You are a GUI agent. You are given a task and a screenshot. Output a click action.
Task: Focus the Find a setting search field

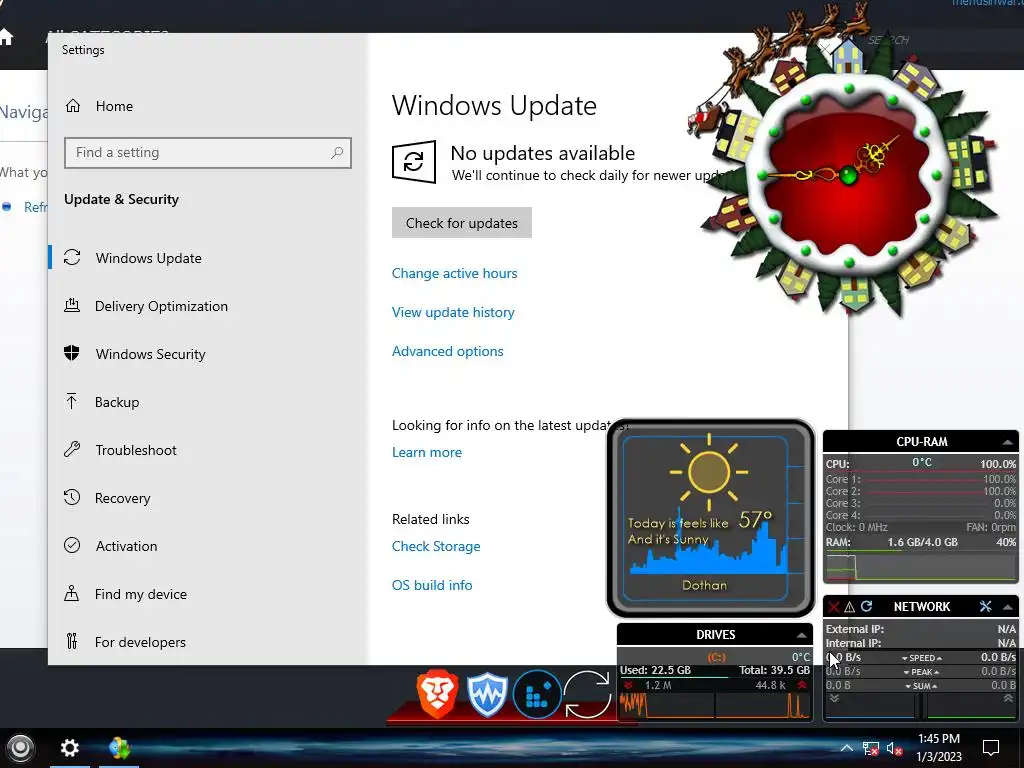(x=208, y=153)
